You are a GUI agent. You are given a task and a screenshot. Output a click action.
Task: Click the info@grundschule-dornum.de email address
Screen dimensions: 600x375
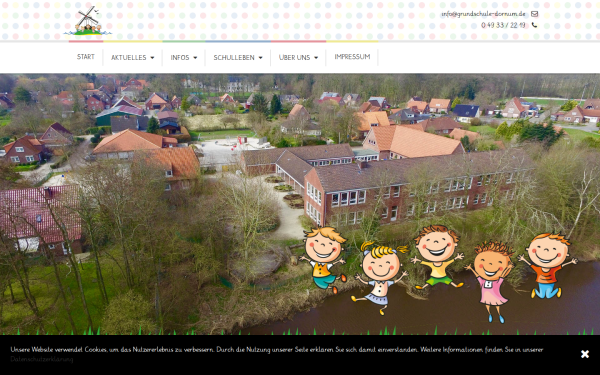[483, 14]
